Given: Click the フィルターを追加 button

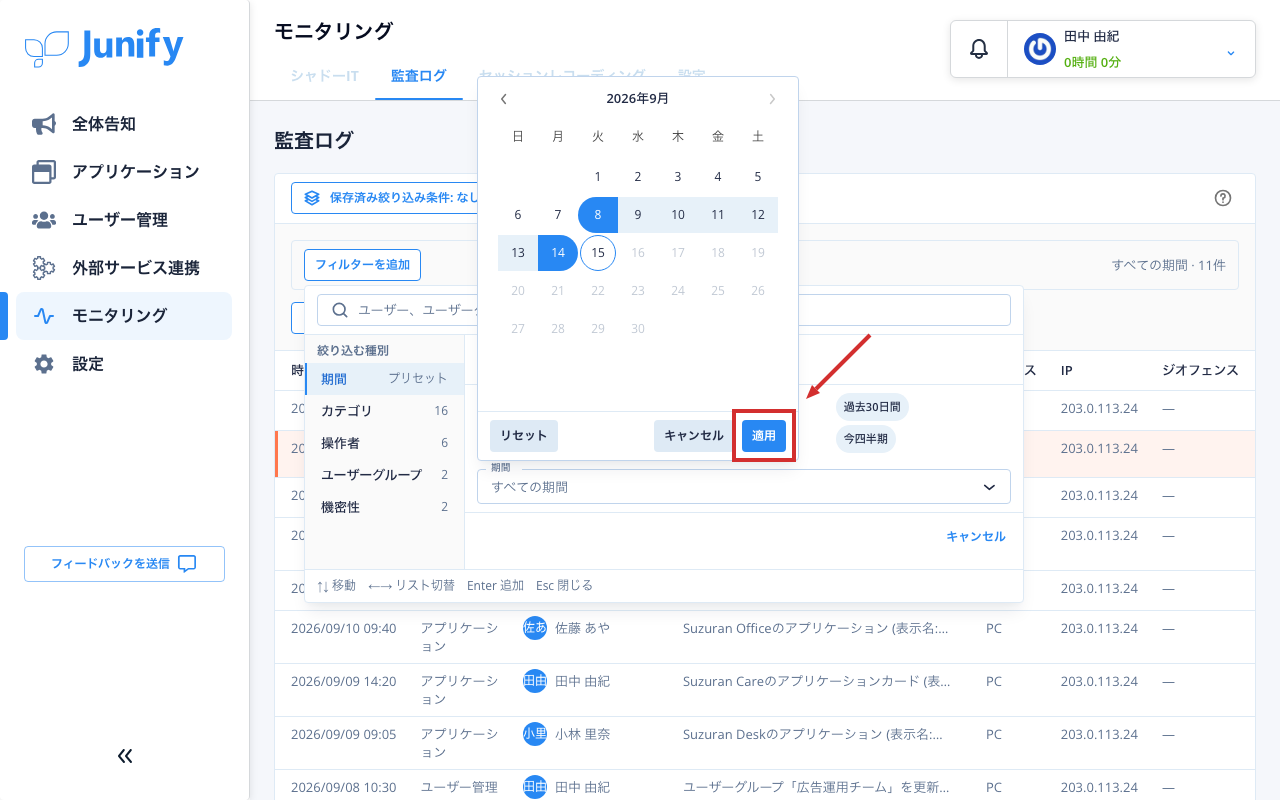Looking at the screenshot, I should (x=363, y=265).
